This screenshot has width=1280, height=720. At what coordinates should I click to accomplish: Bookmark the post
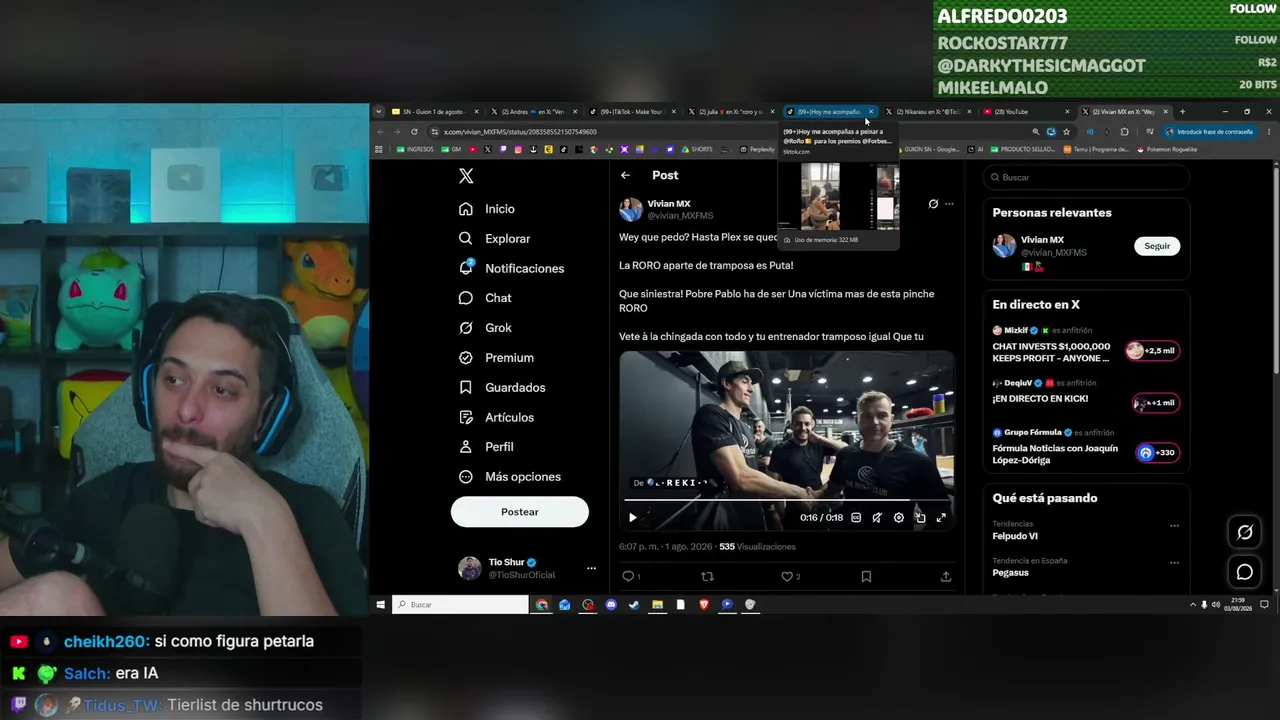[x=866, y=576]
